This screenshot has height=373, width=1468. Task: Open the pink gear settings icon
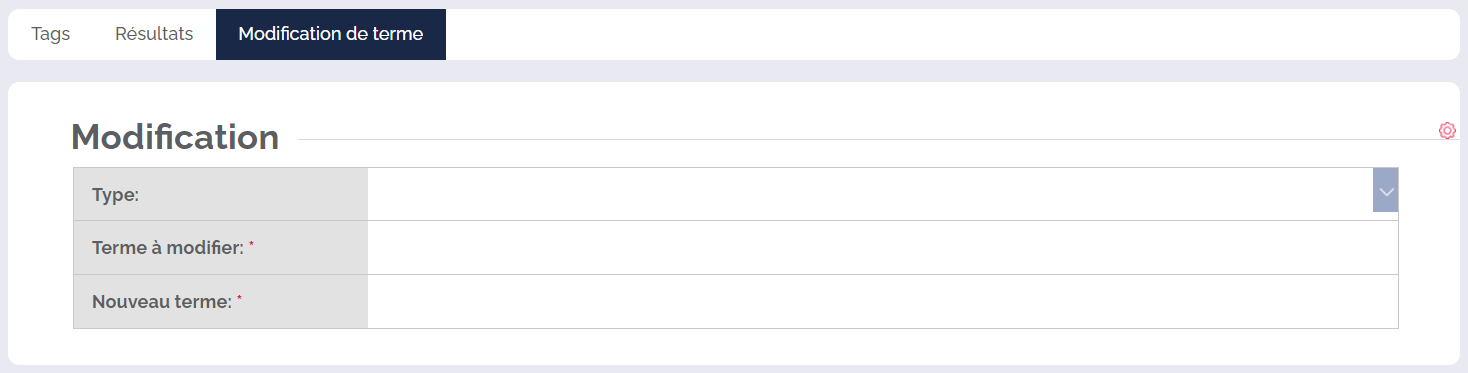click(1447, 130)
